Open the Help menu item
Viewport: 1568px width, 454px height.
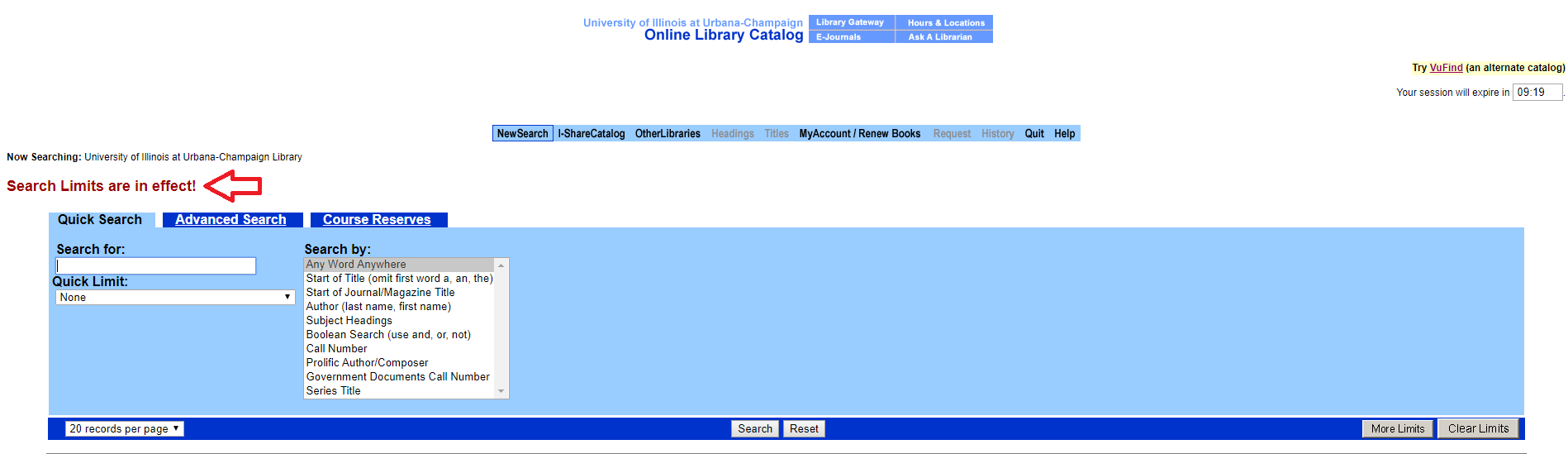tap(1064, 134)
